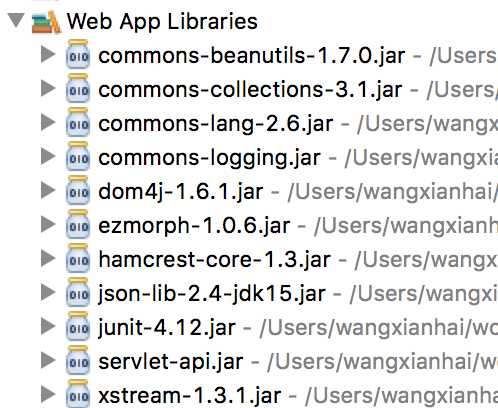Select servlet-api.jar in the library list
498x408 pixels.
170,362
